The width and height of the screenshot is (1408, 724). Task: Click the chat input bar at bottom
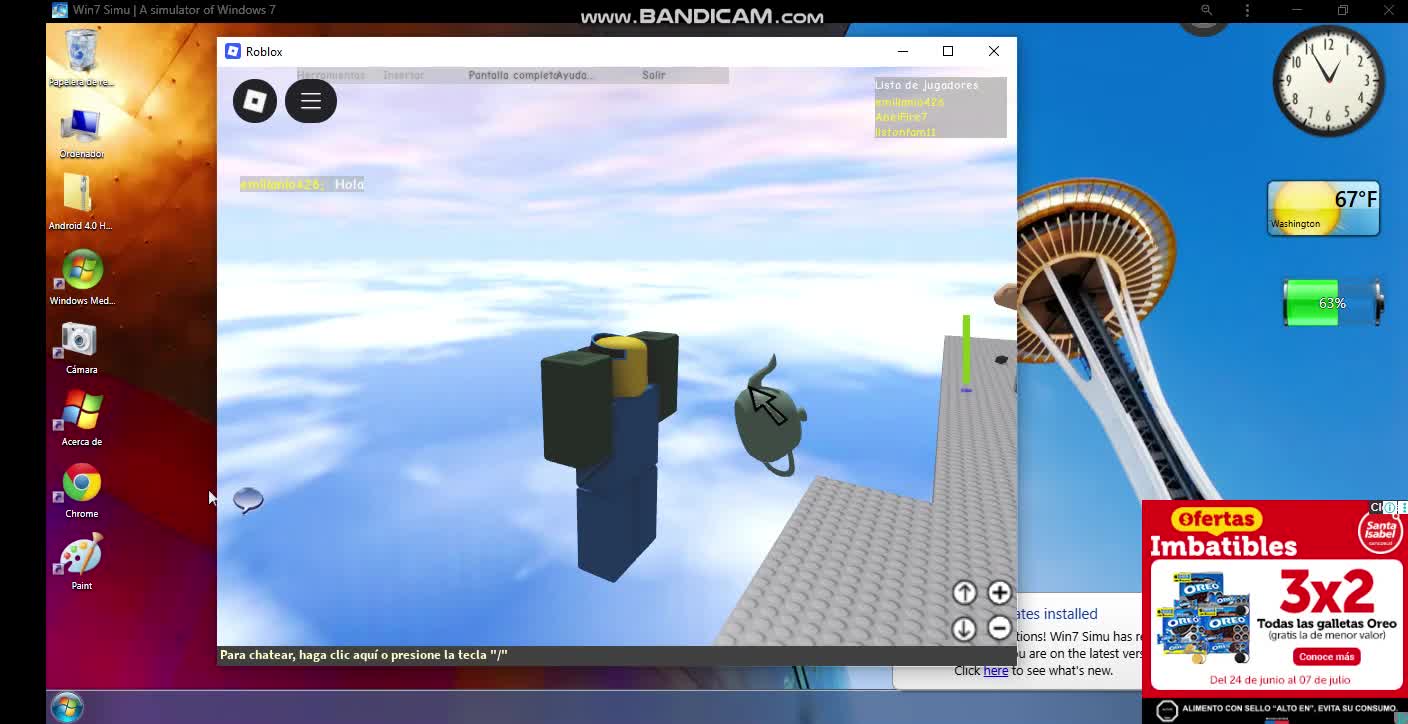(x=616, y=655)
